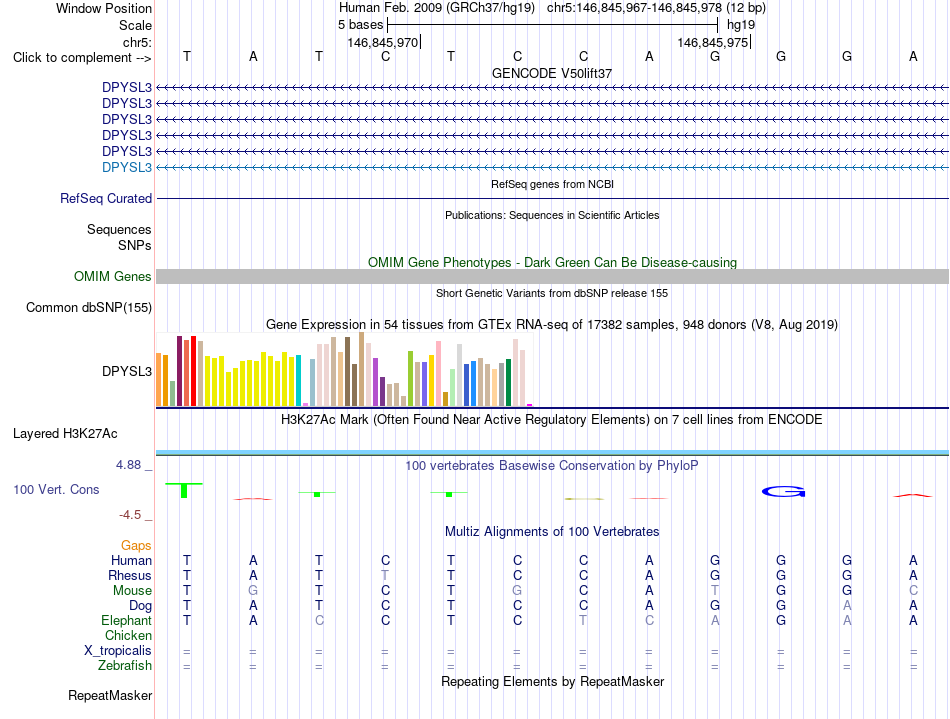Viewport: 950px width, 719px height.
Task: Click the Human species label
Action: click(x=131, y=560)
